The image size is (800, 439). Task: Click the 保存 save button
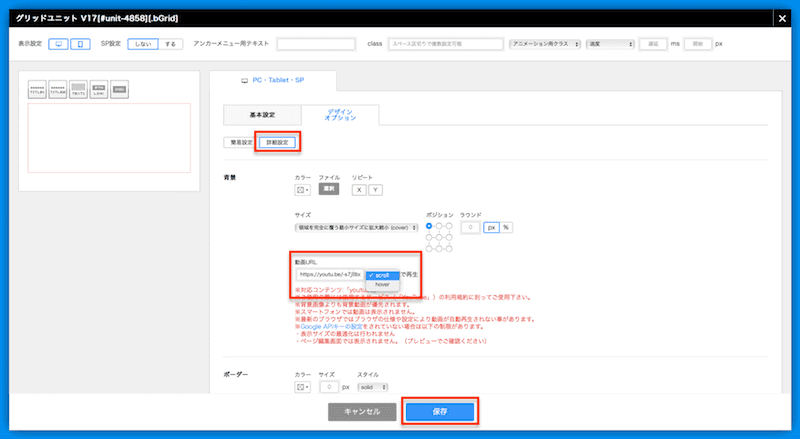[x=440, y=411]
